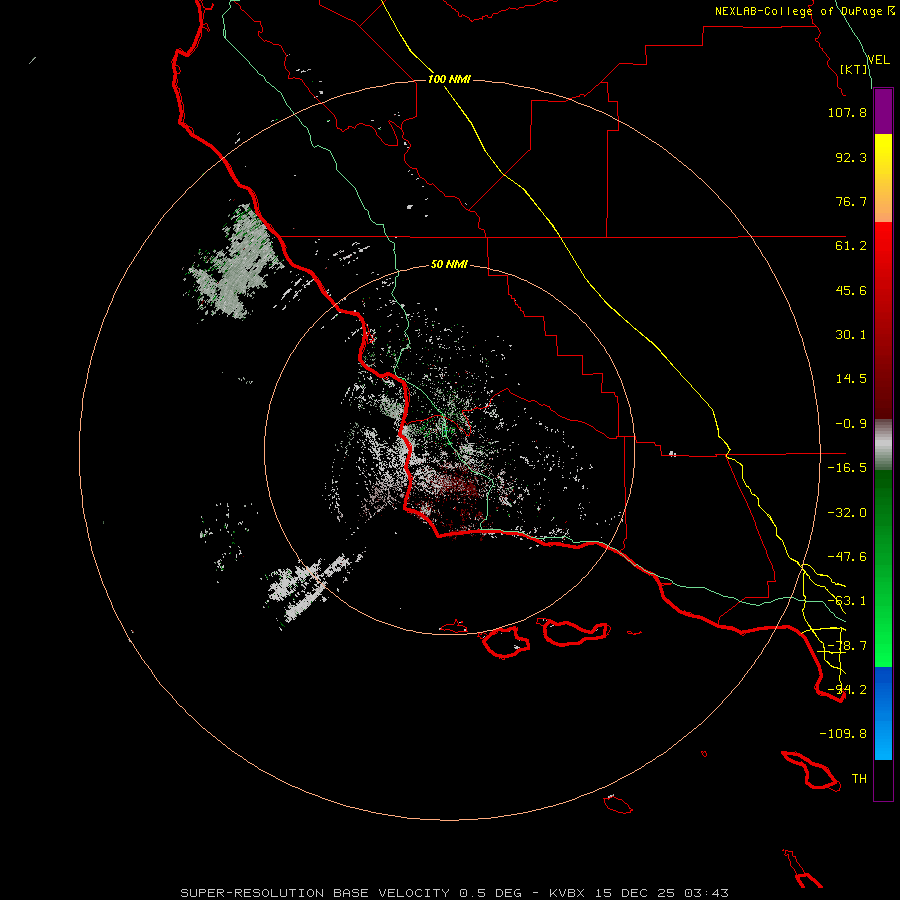Click the blue segment of the color bar
This screenshot has height=900, width=900.
click(x=883, y=713)
